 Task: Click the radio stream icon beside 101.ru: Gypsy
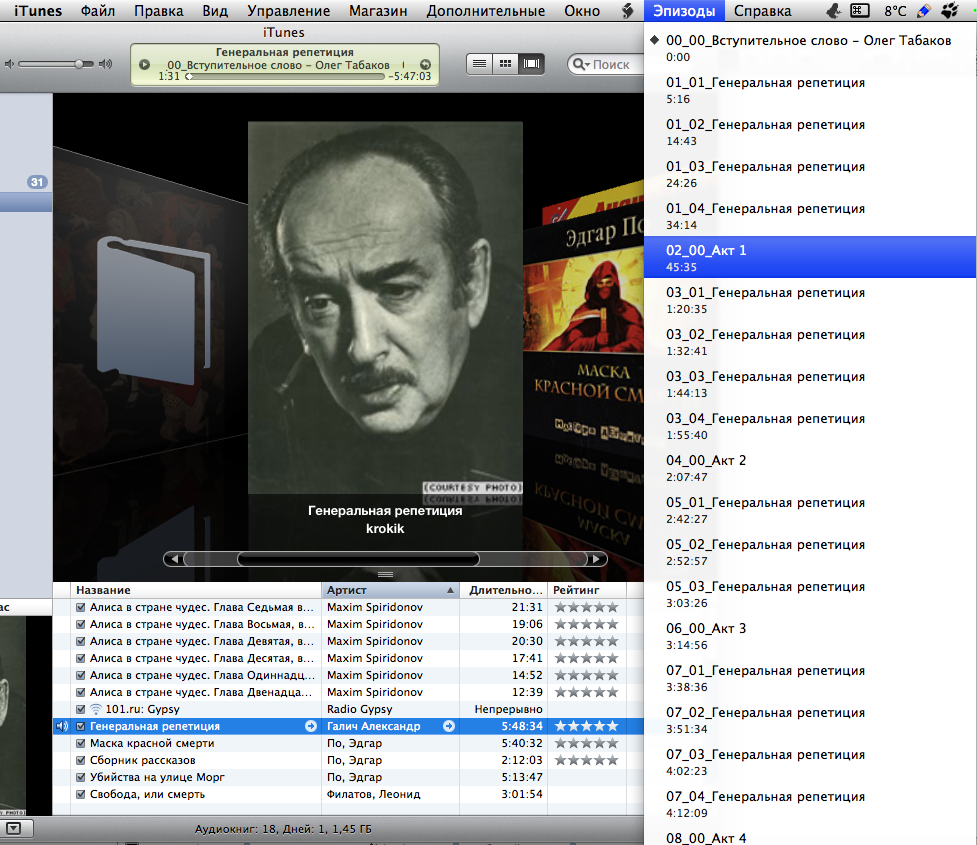pyautogui.click(x=96, y=709)
